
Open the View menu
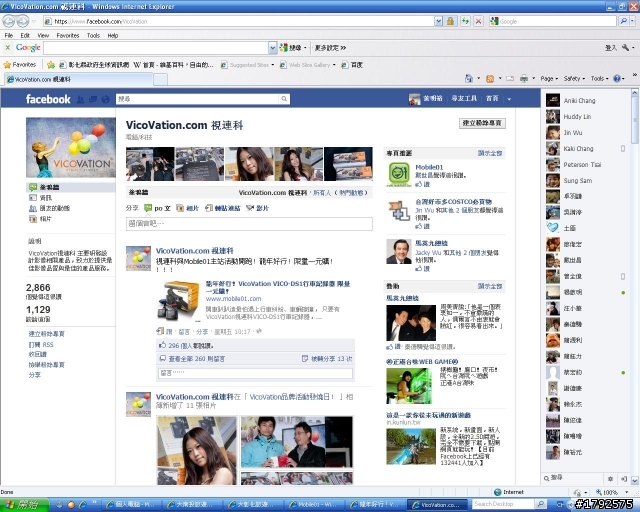[x=43, y=36]
